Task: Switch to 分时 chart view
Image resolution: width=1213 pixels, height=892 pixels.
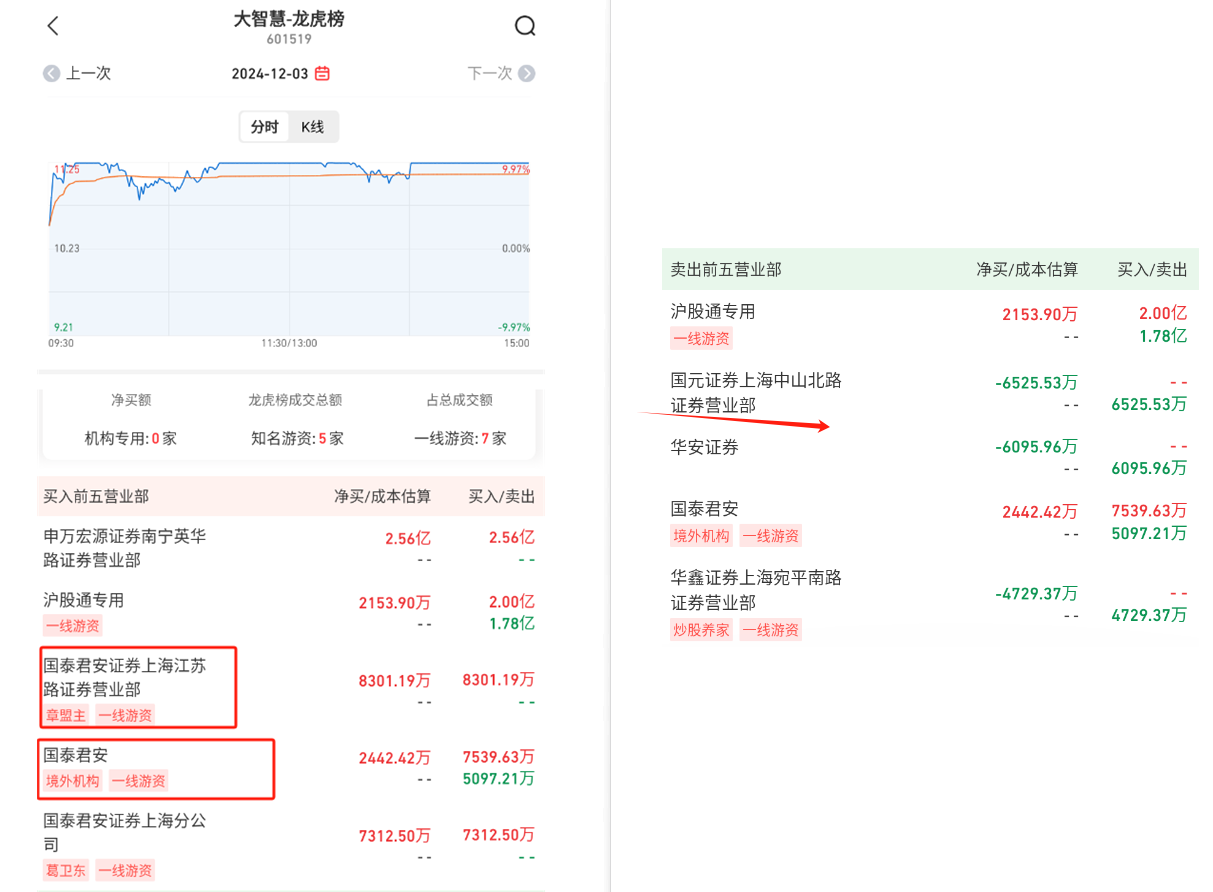Action: tap(265, 127)
